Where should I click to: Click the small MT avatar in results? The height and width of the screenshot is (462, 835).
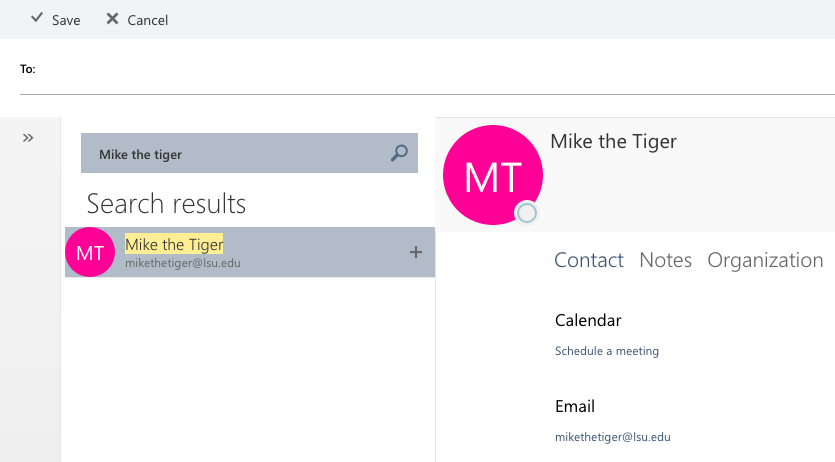pos(90,252)
